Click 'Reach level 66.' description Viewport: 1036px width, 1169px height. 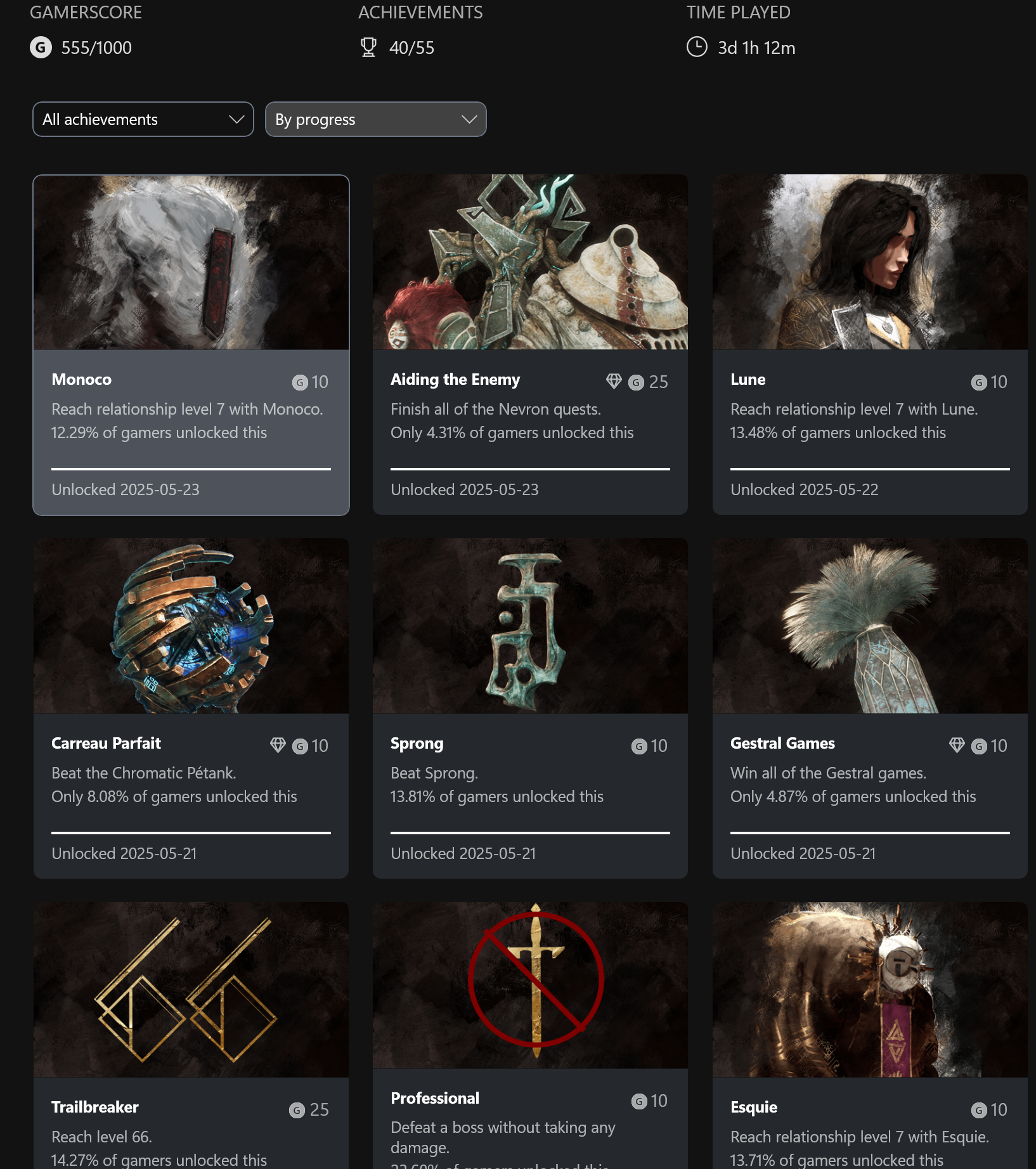[101, 1137]
